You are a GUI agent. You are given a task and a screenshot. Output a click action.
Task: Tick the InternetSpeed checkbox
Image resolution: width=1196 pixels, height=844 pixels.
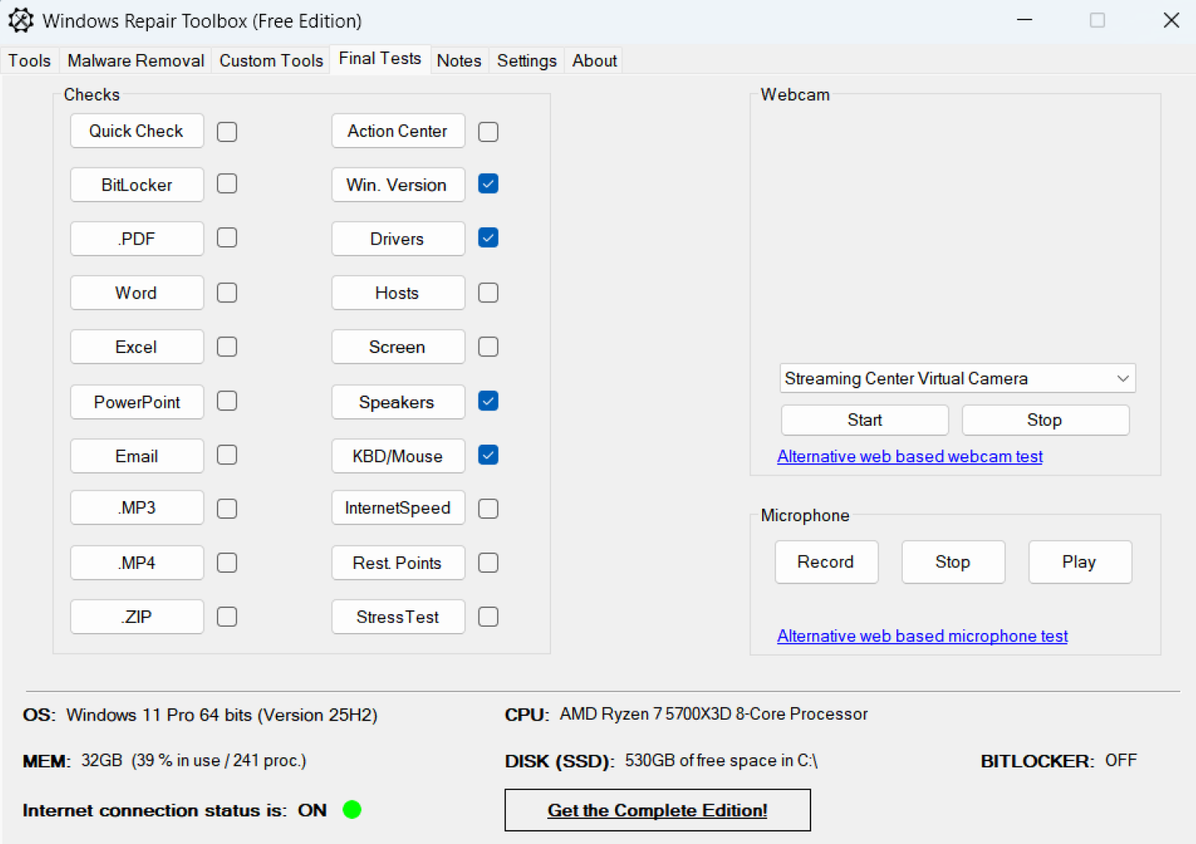point(488,509)
